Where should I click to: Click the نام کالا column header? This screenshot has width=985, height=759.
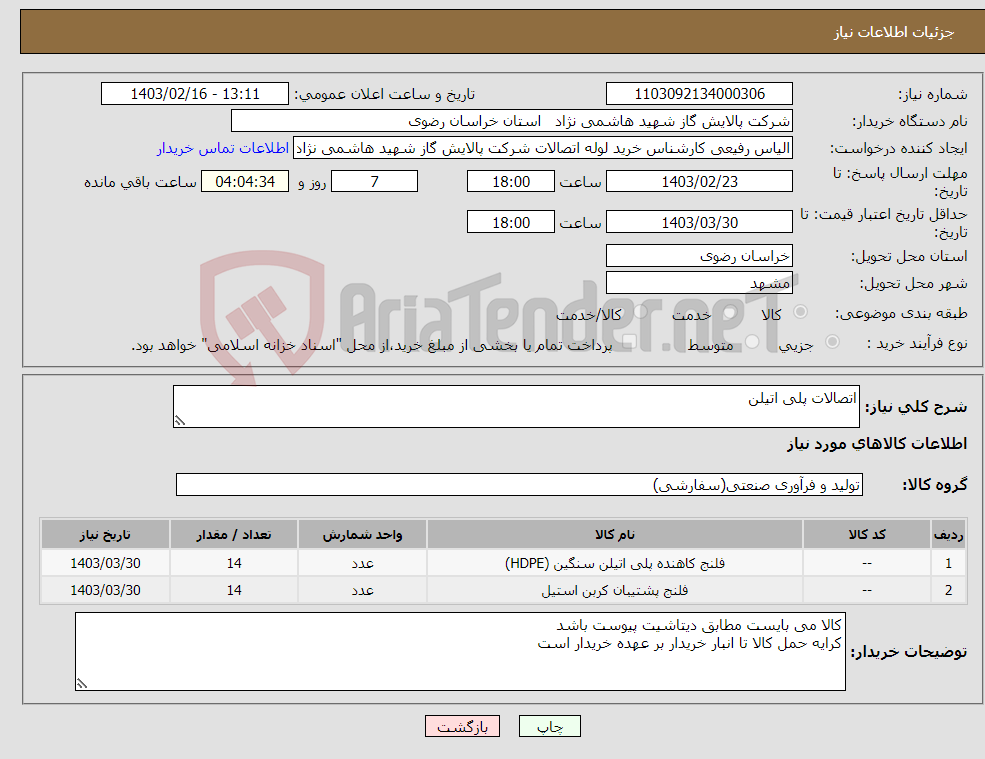click(x=614, y=535)
